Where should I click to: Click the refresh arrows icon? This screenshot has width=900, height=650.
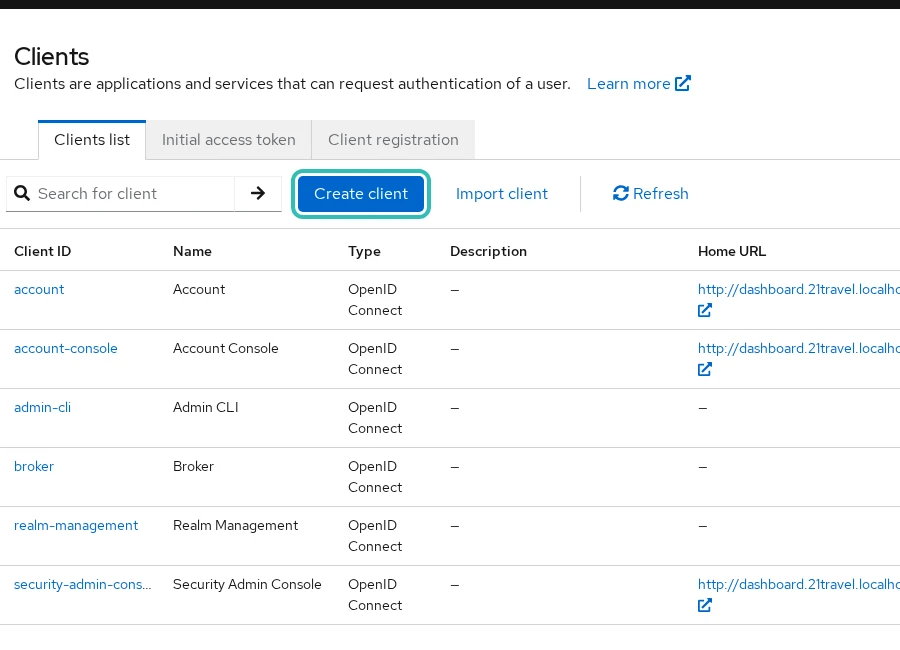[620, 194]
